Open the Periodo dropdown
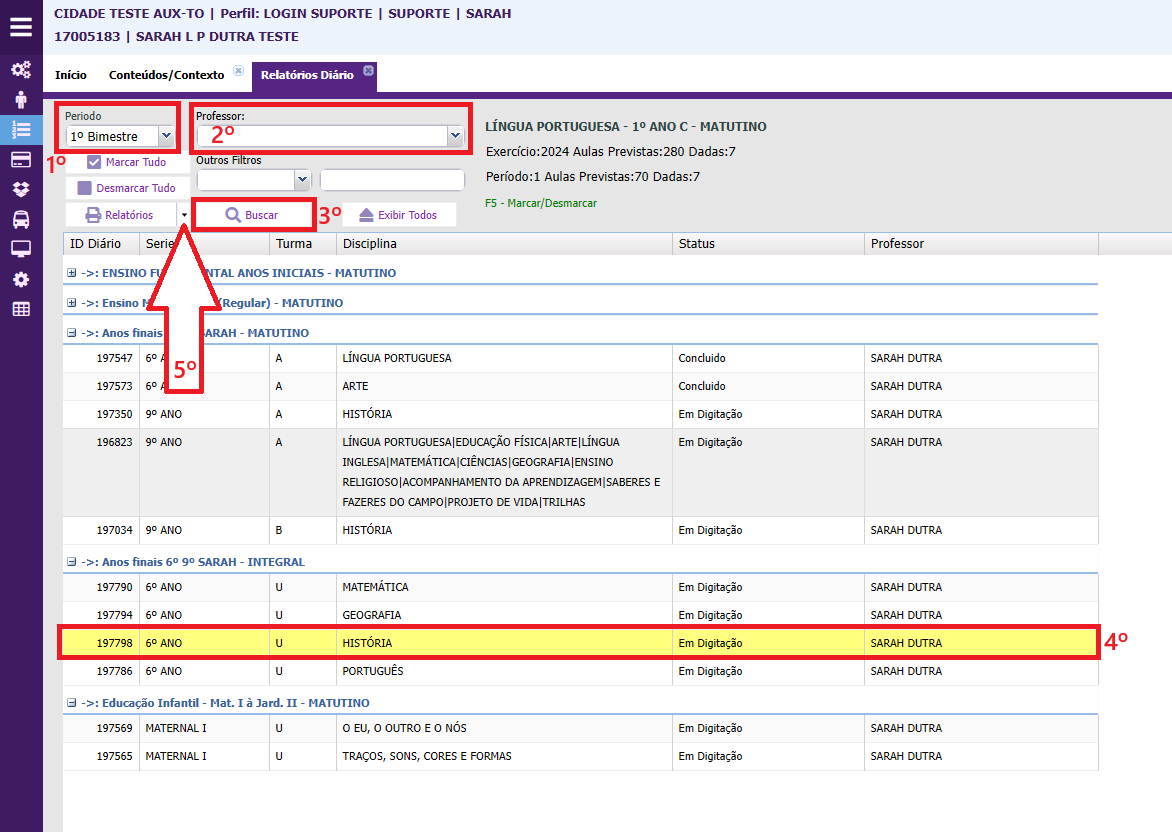This screenshot has width=1172, height=832. [x=166, y=136]
